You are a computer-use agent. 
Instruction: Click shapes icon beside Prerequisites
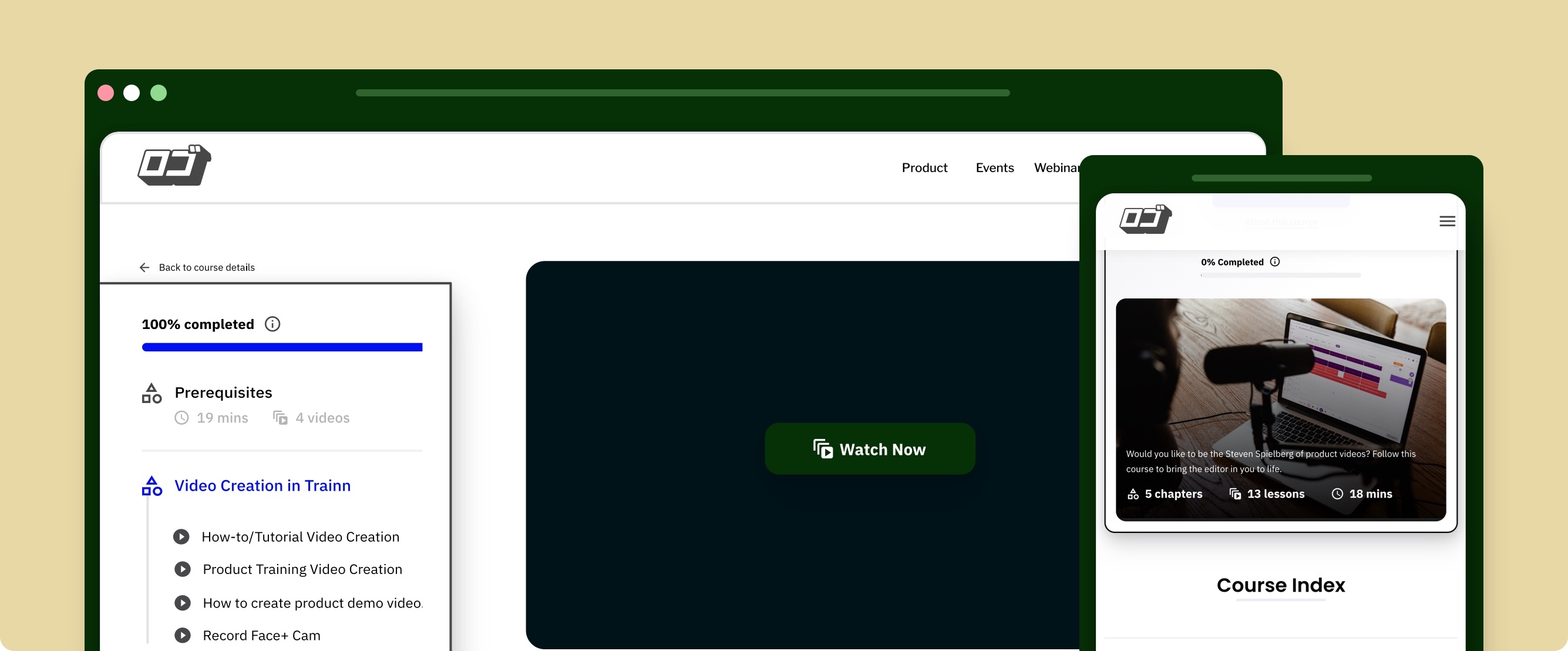(152, 394)
